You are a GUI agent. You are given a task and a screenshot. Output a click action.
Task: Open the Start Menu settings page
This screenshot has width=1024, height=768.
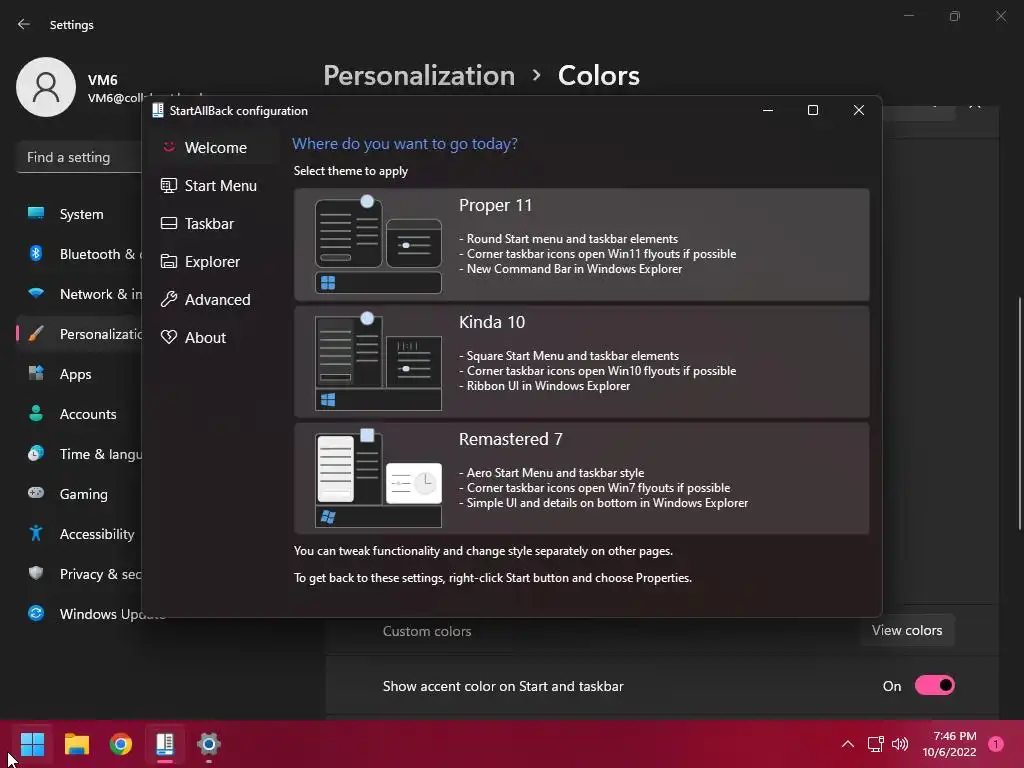pos(213,185)
